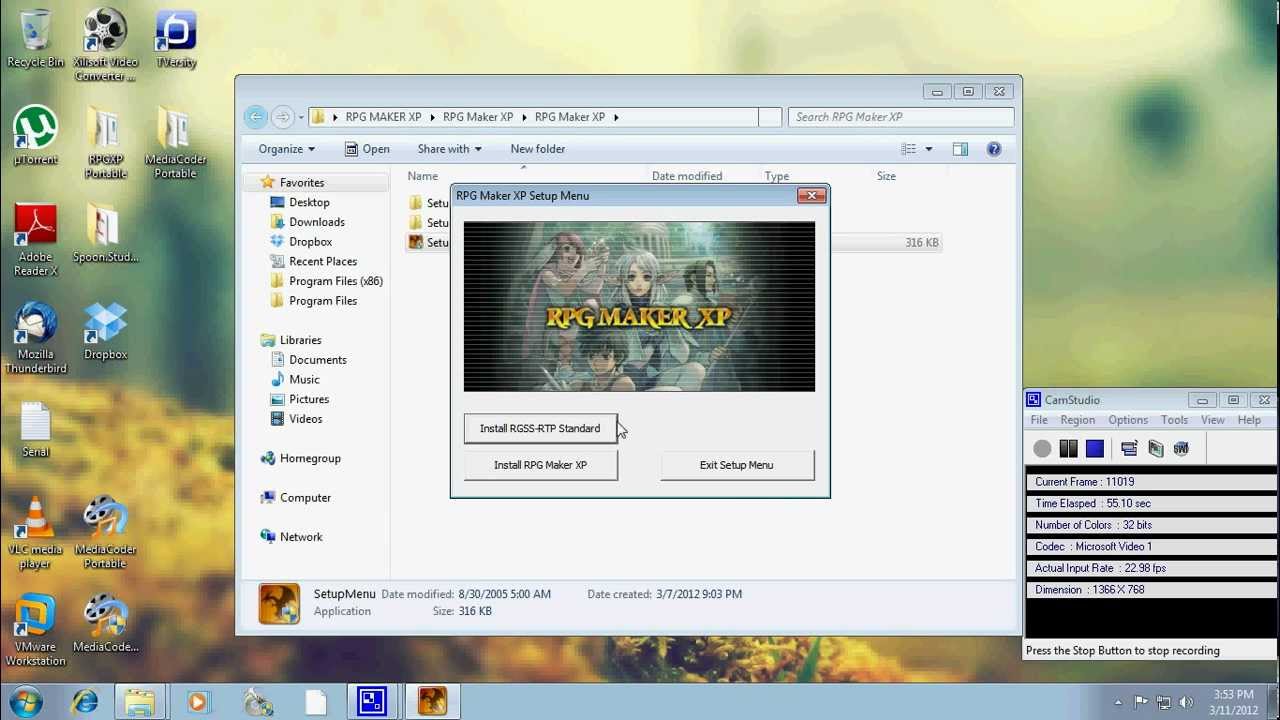
Task: Click the screen annotations icon in CamStudio
Action: (x=1129, y=449)
